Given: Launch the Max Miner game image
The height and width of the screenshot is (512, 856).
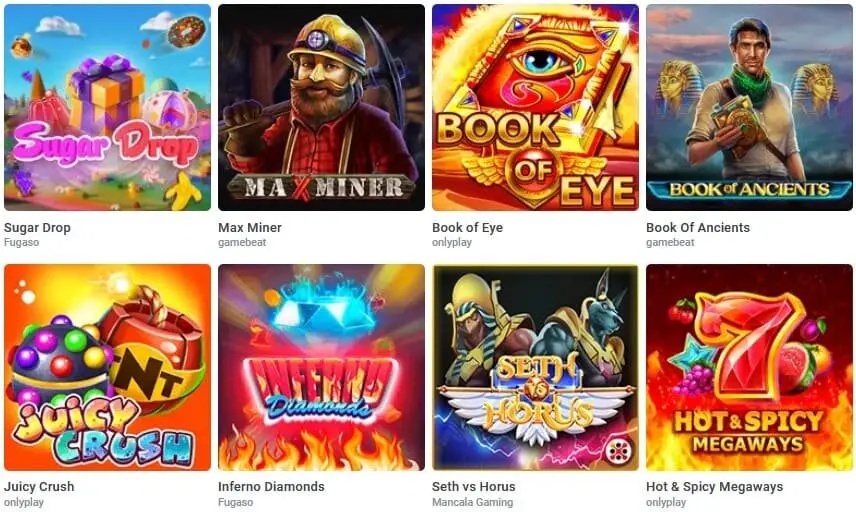Looking at the screenshot, I should (322, 108).
